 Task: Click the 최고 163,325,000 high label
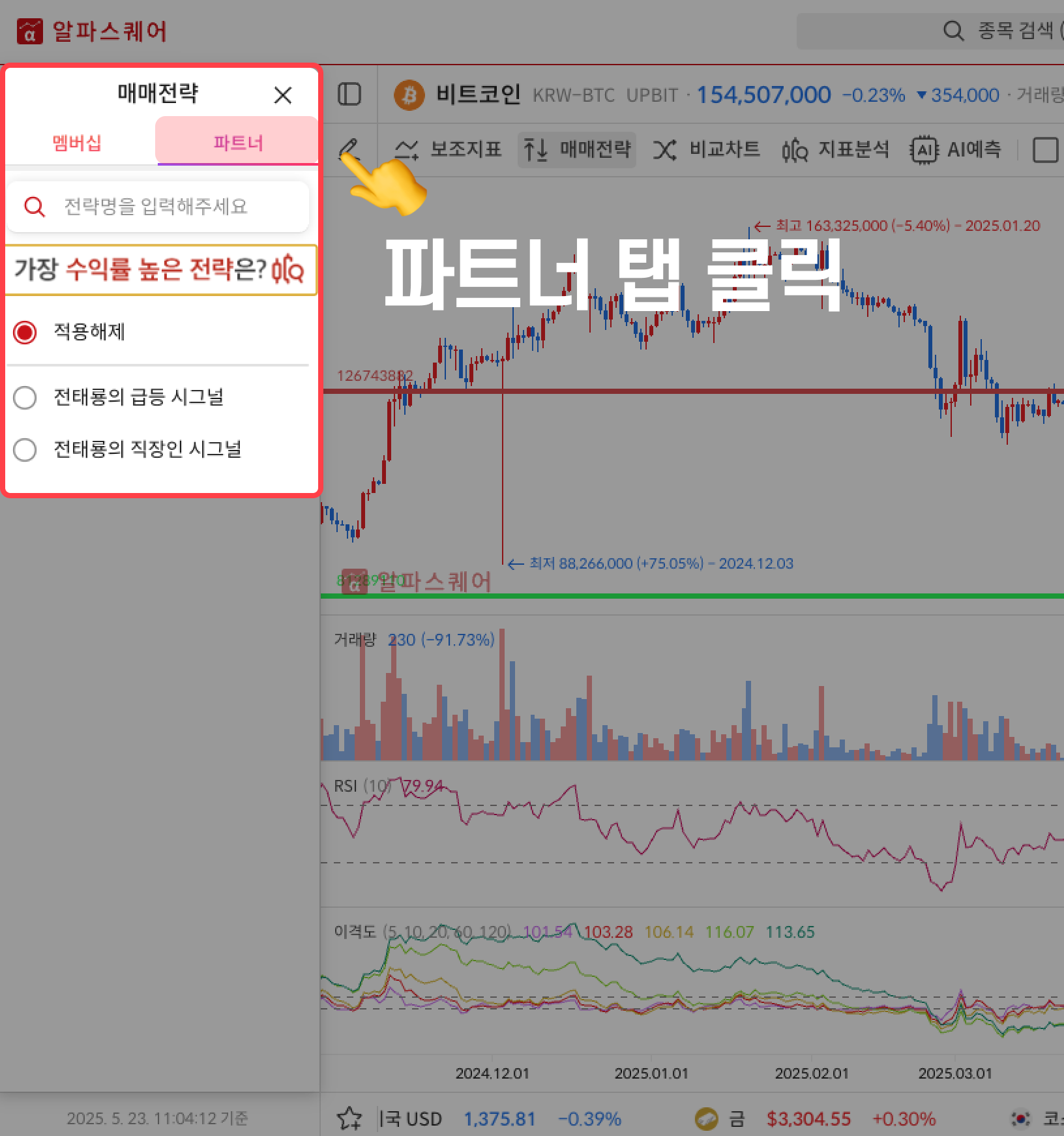coord(897,226)
